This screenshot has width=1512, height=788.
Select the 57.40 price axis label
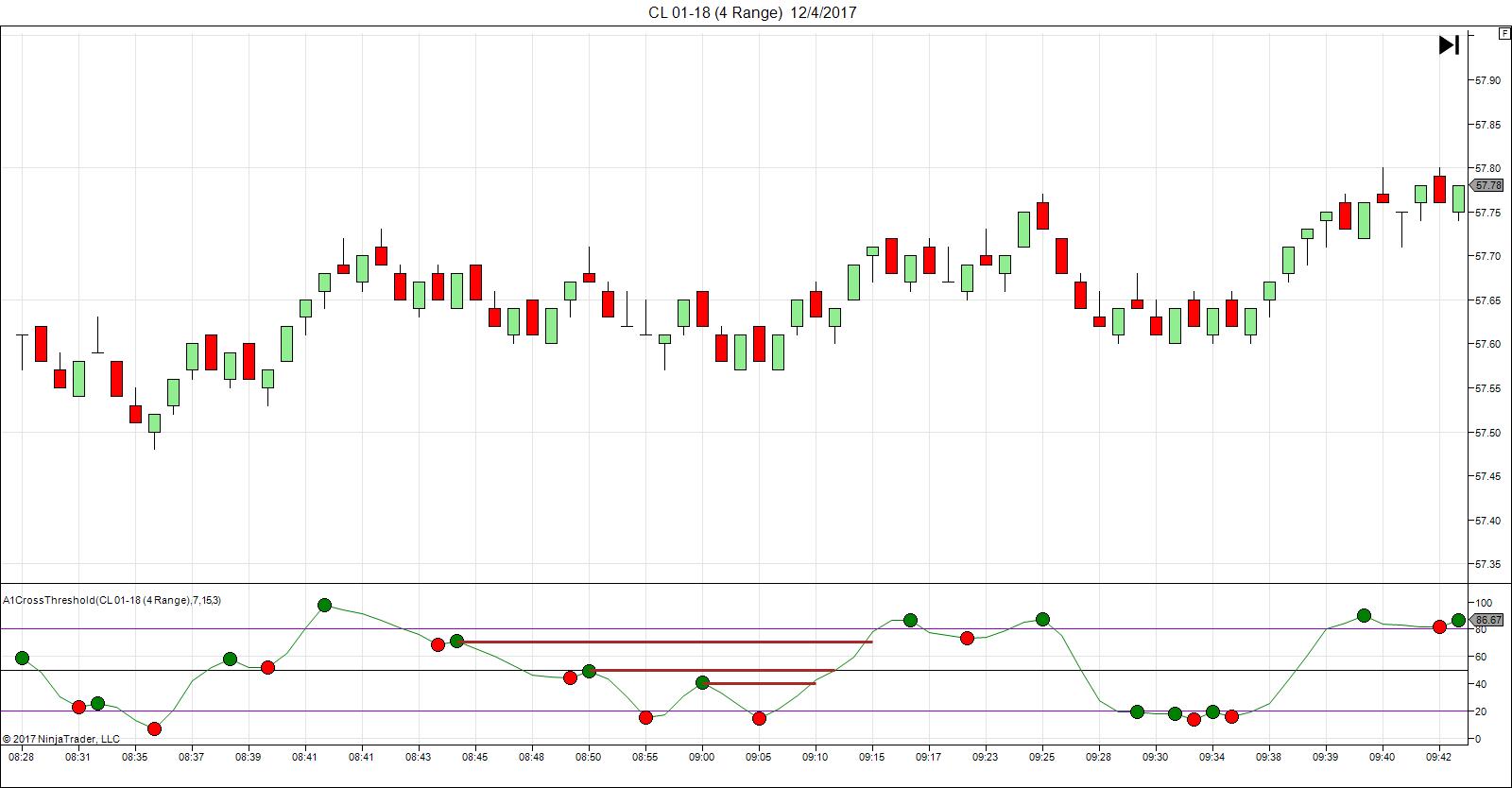pos(1487,521)
